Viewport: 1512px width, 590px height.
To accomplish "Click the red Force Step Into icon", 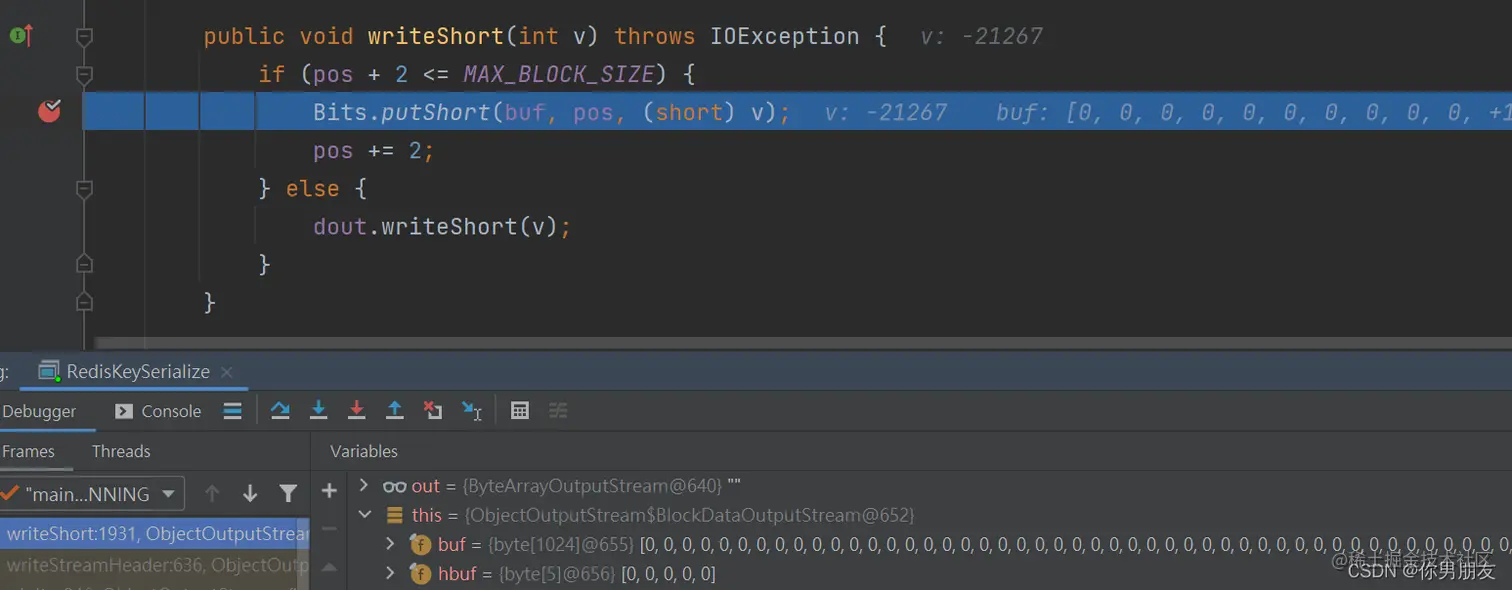I will pyautogui.click(x=356, y=410).
